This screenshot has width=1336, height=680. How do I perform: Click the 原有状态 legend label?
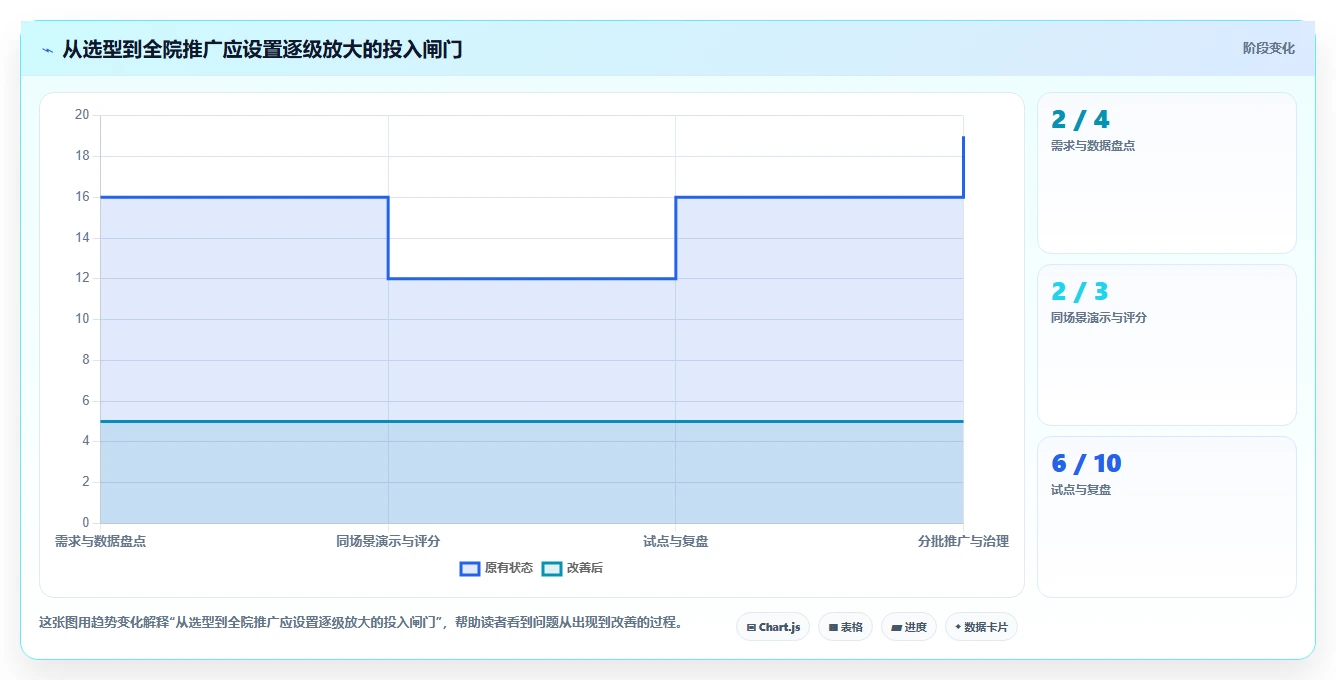tap(509, 568)
